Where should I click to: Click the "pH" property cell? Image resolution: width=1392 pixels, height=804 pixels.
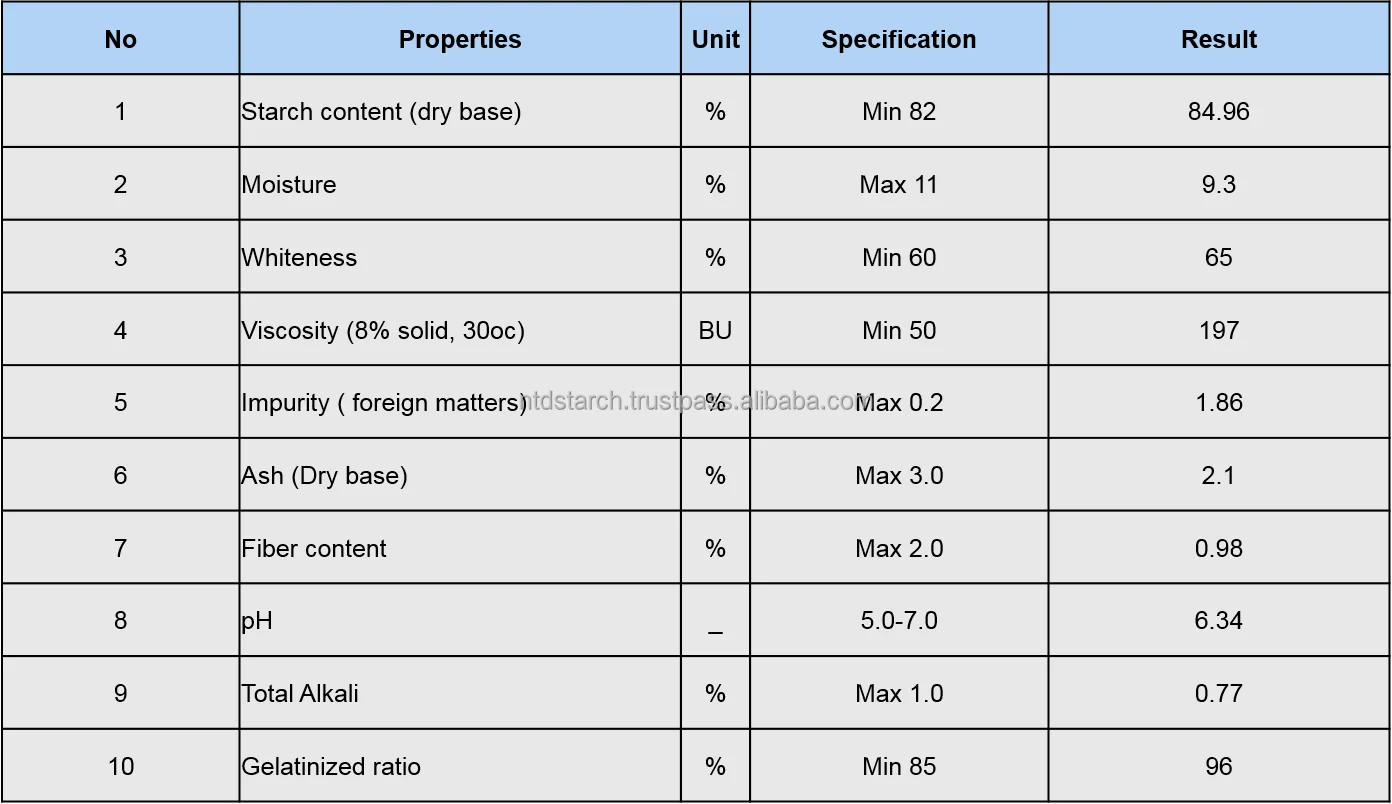pyautogui.click(x=257, y=621)
